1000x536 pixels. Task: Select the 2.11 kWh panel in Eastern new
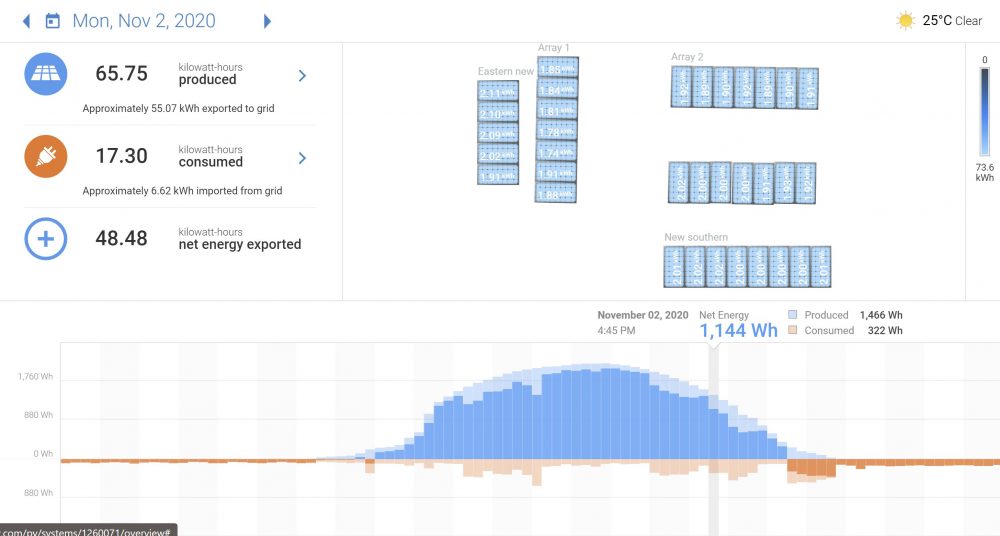pyautogui.click(x=498, y=93)
